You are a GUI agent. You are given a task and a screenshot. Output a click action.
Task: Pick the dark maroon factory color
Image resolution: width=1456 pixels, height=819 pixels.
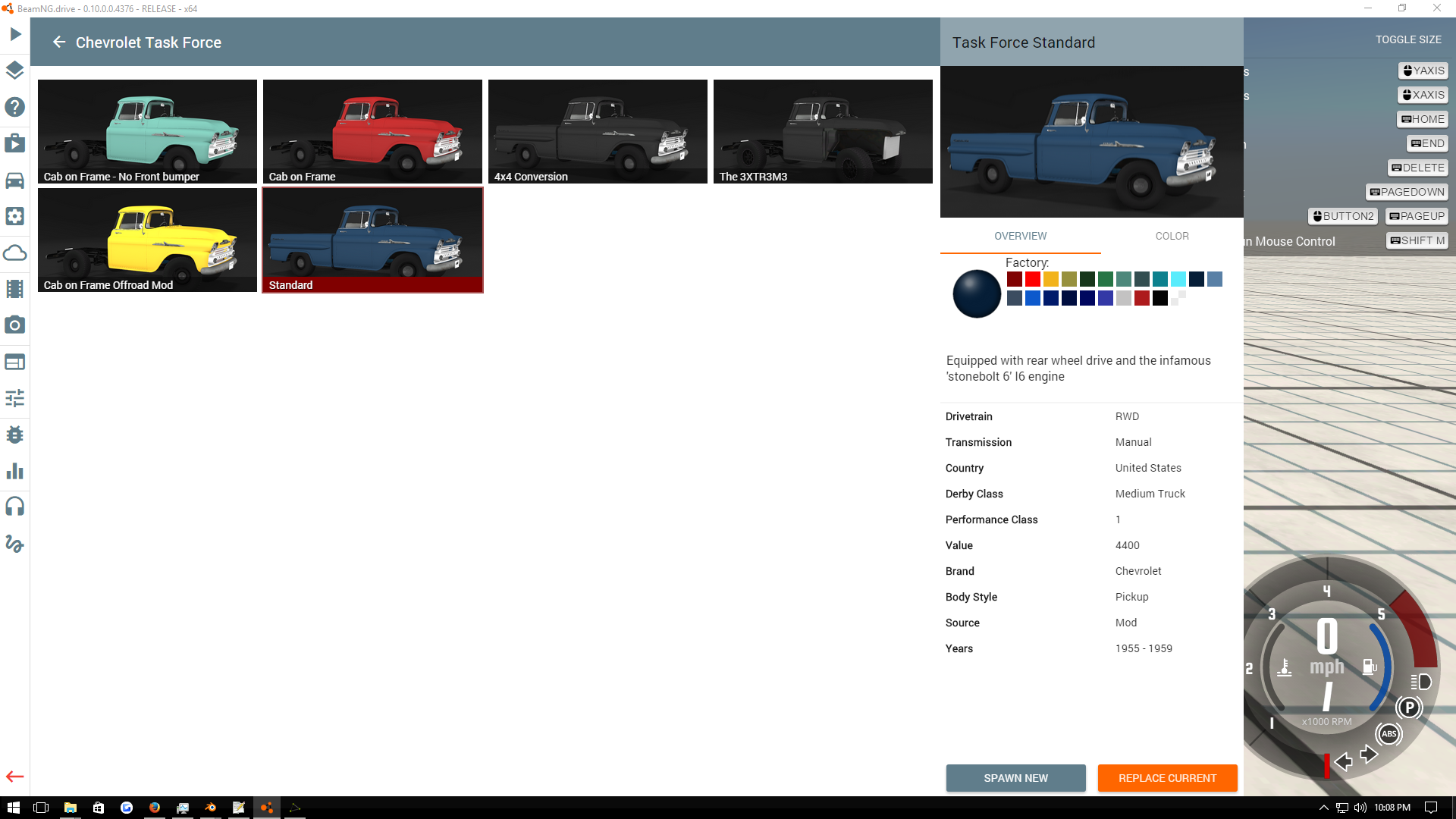(x=1015, y=279)
